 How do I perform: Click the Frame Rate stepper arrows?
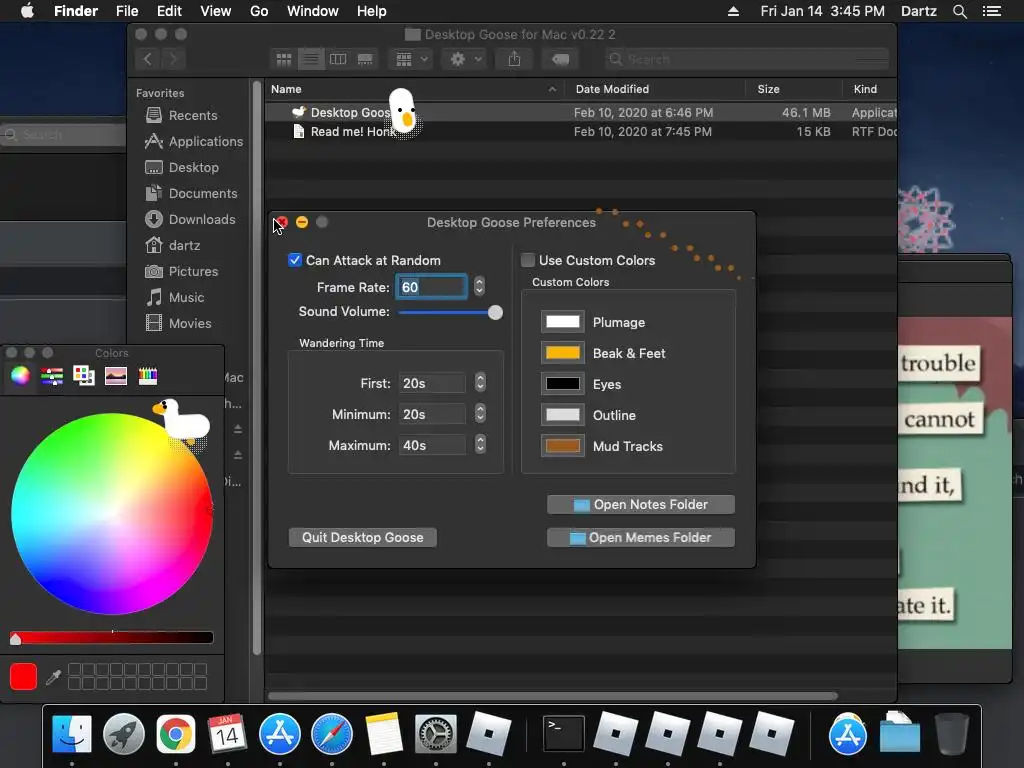479,286
